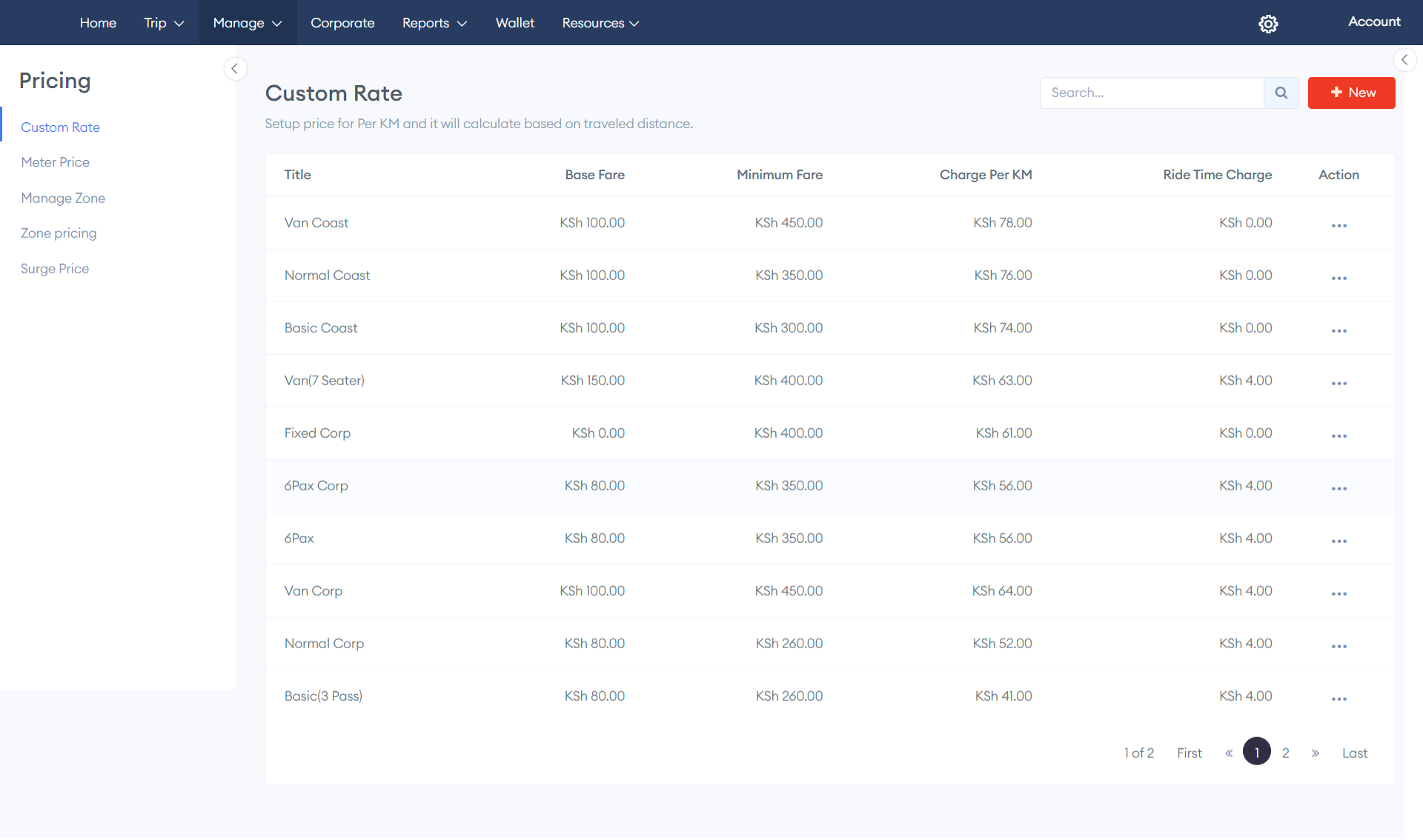Click the + New button
Screen dimensions: 1423x840
[x=1351, y=93]
